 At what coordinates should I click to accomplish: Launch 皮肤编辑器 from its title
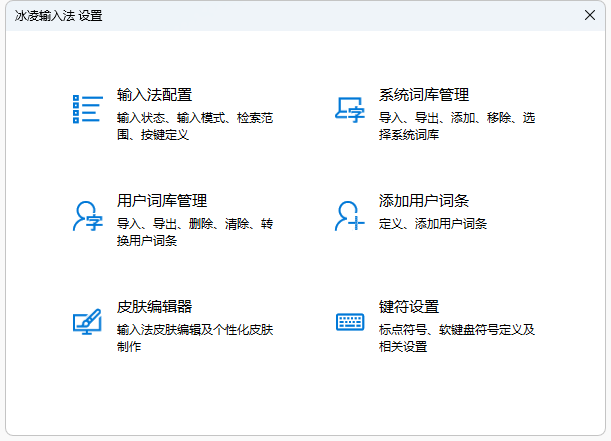pyautogui.click(x=154, y=307)
